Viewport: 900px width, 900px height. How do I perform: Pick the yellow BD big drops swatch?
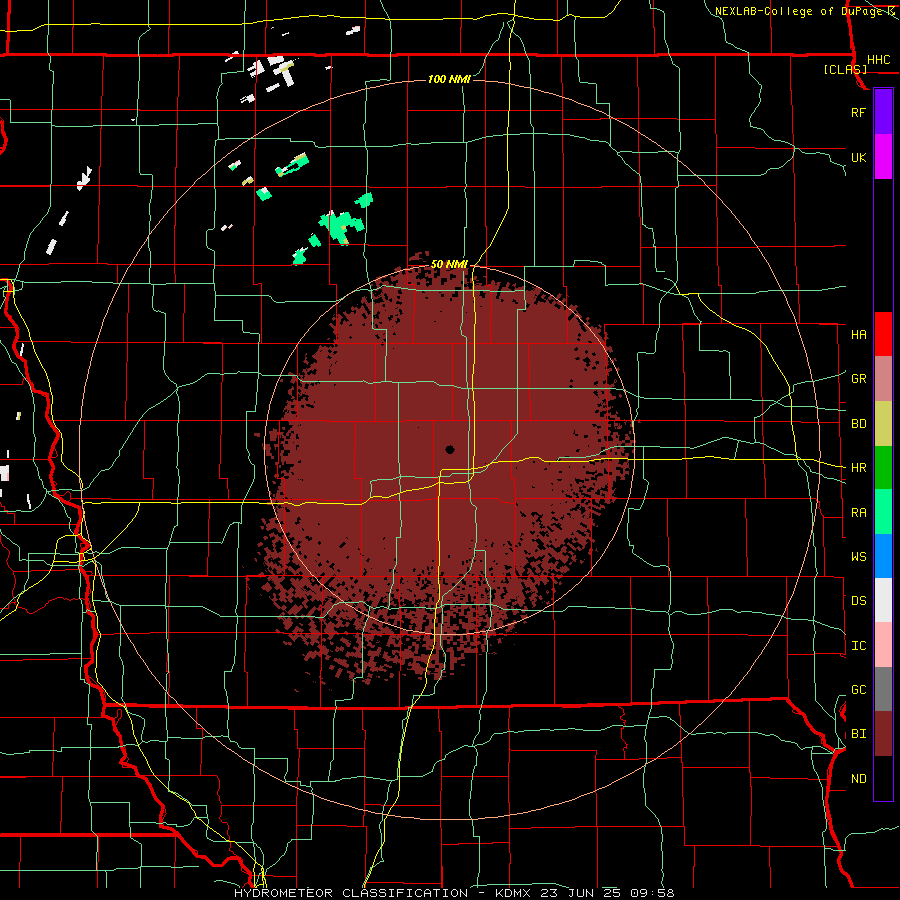pos(883,423)
